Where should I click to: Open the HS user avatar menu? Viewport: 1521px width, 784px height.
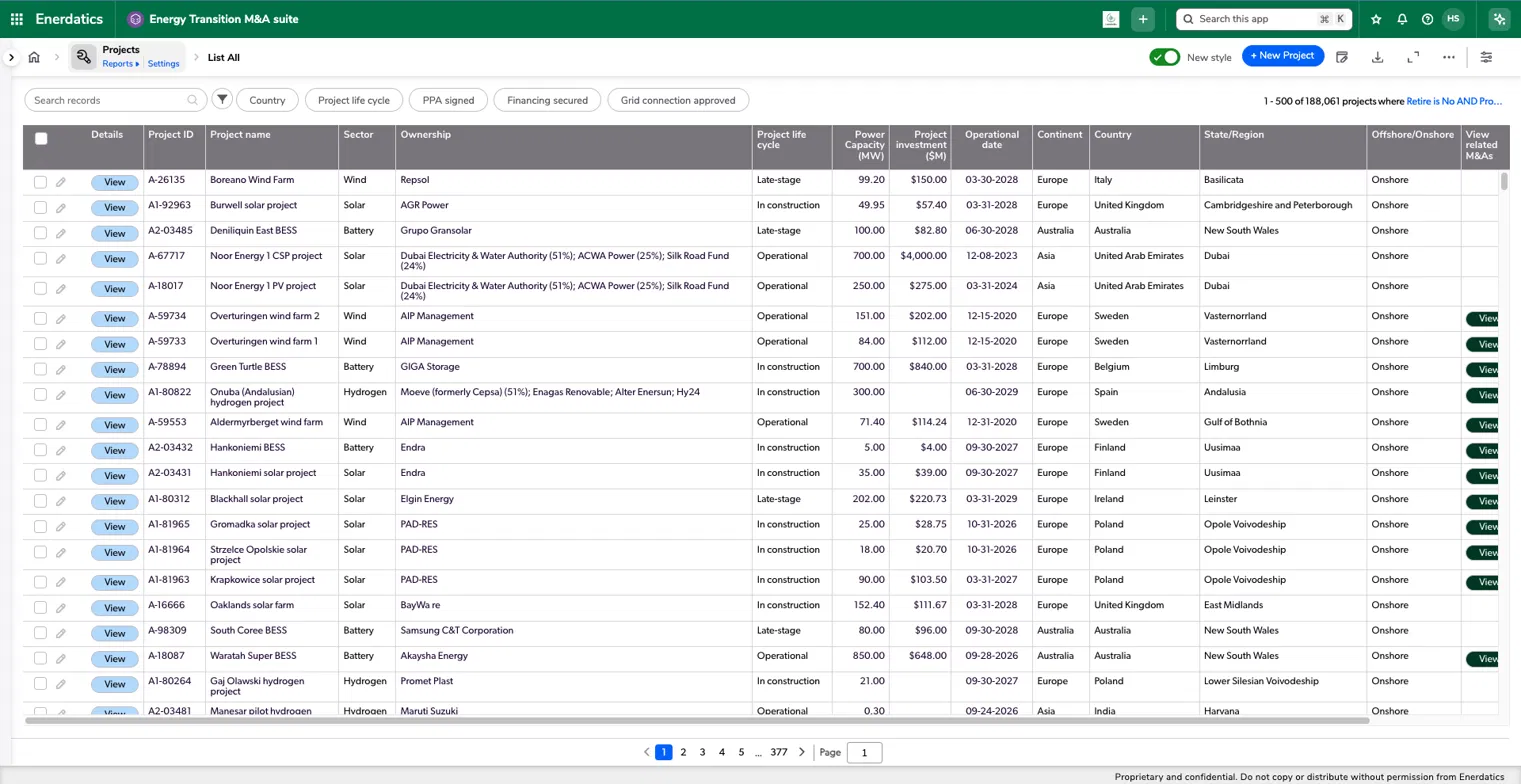point(1453,19)
